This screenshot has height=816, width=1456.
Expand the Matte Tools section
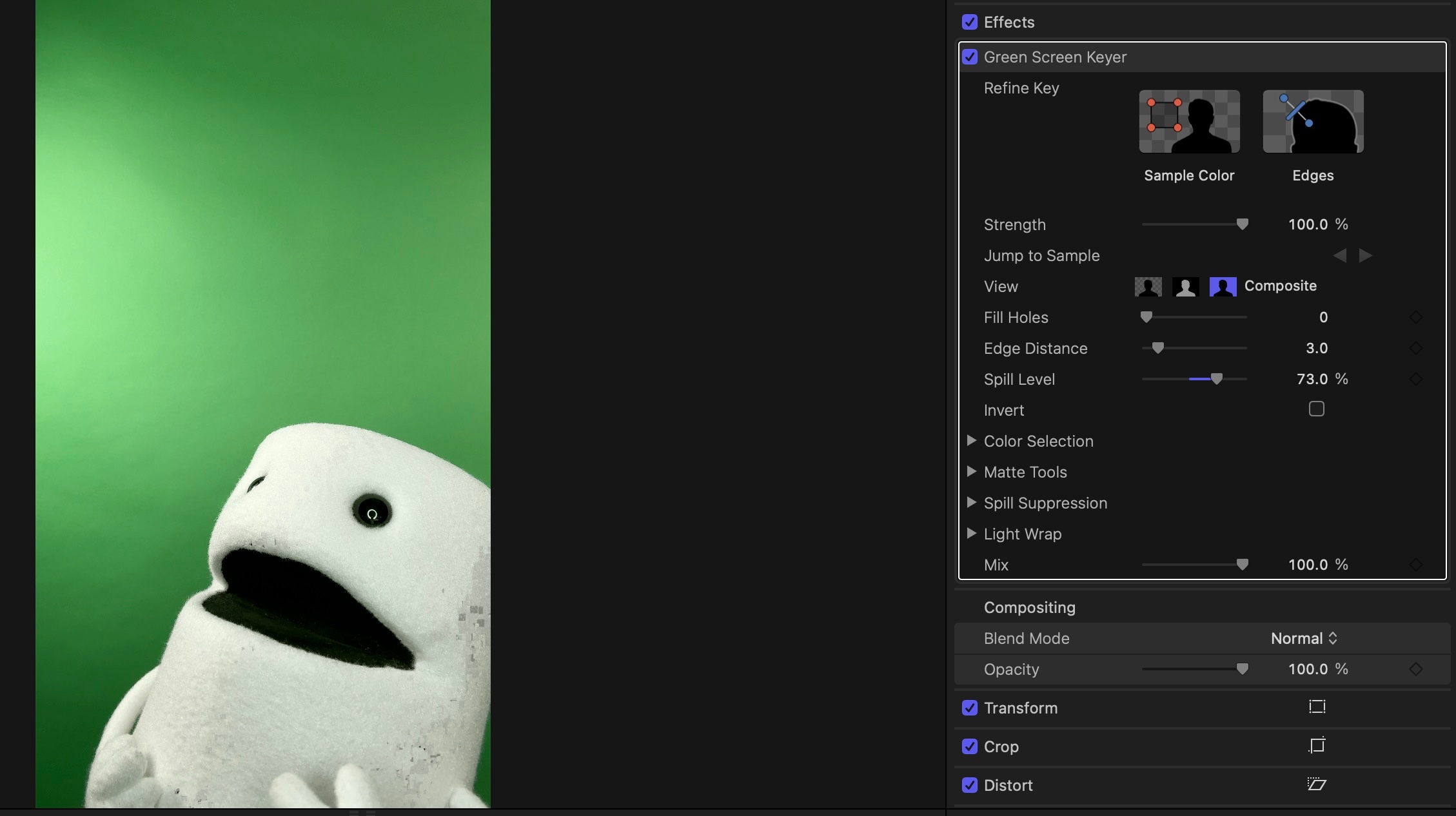(972, 472)
